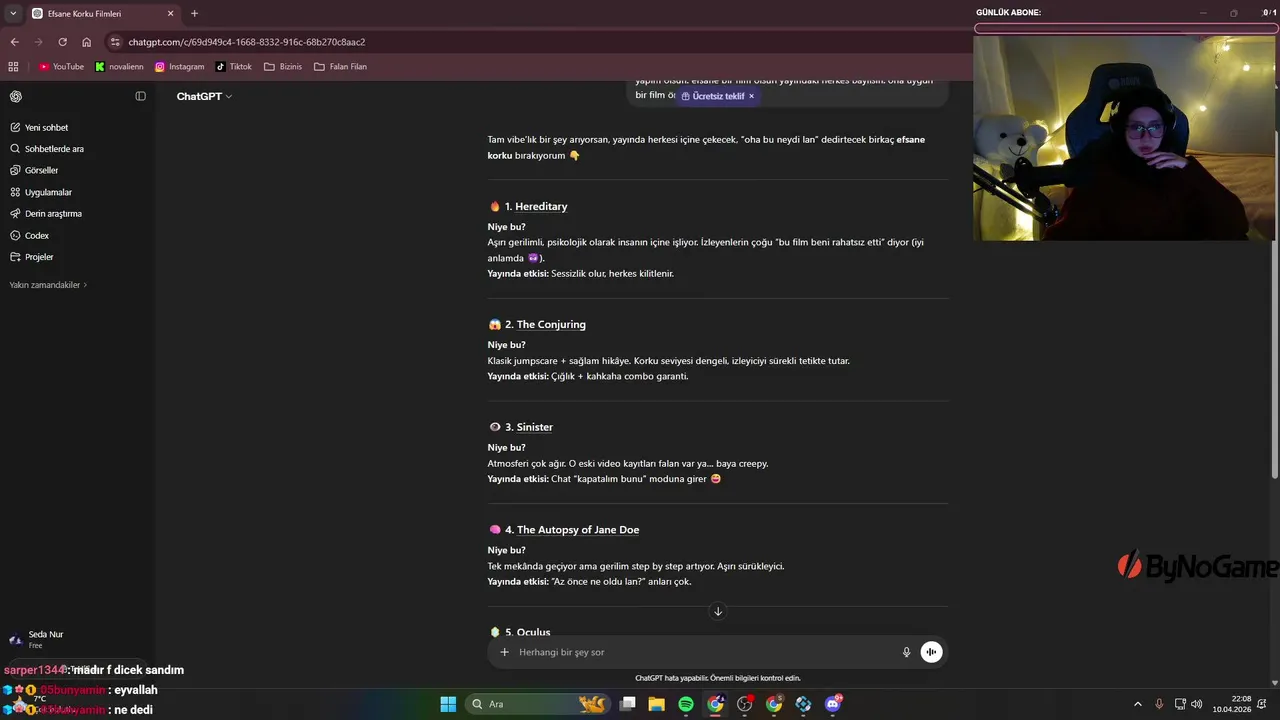The height and width of the screenshot is (720, 1280).
Task: Show hidden system tray icons
Action: [x=1137, y=704]
